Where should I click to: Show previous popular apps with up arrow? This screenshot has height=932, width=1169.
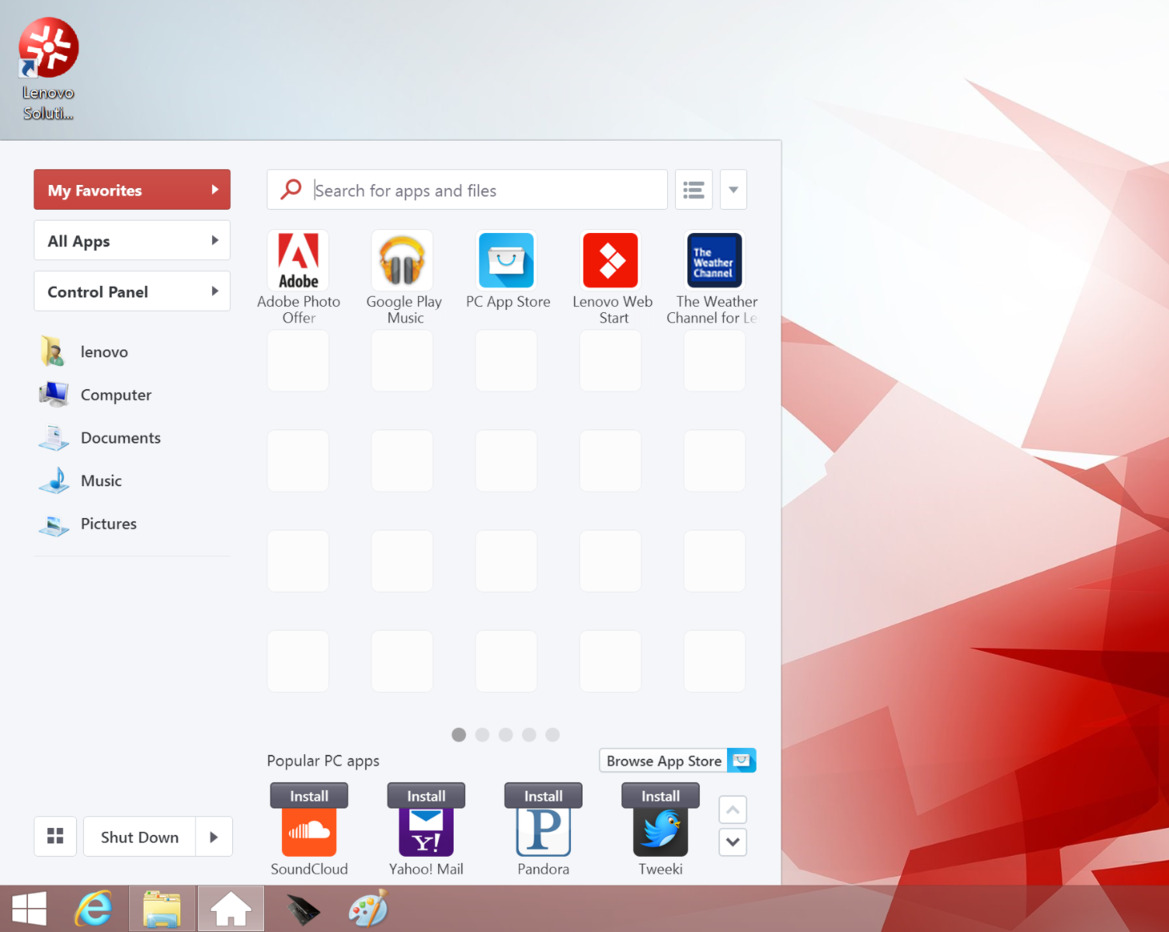733,810
